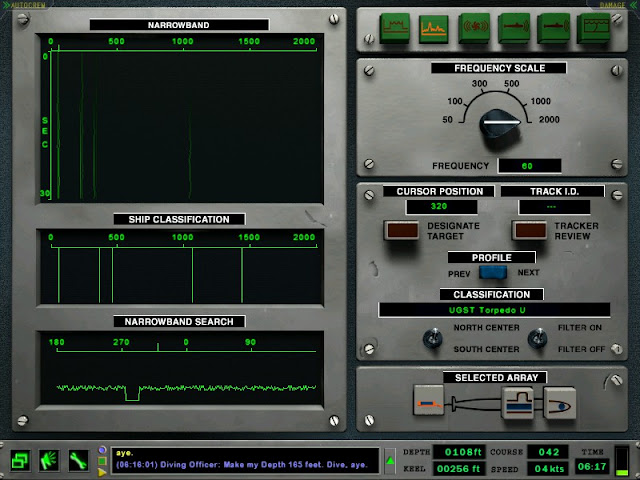The width and height of the screenshot is (640, 480).
Task: Switch profile with the blue Prev/Next rocker
Action: 493,272
